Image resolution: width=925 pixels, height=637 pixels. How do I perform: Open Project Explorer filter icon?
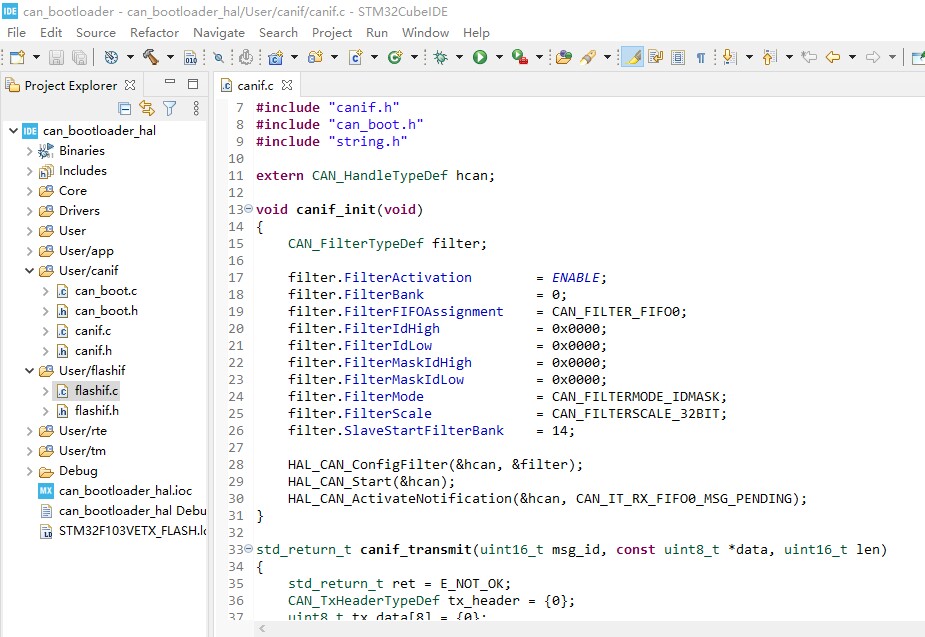tap(170, 109)
